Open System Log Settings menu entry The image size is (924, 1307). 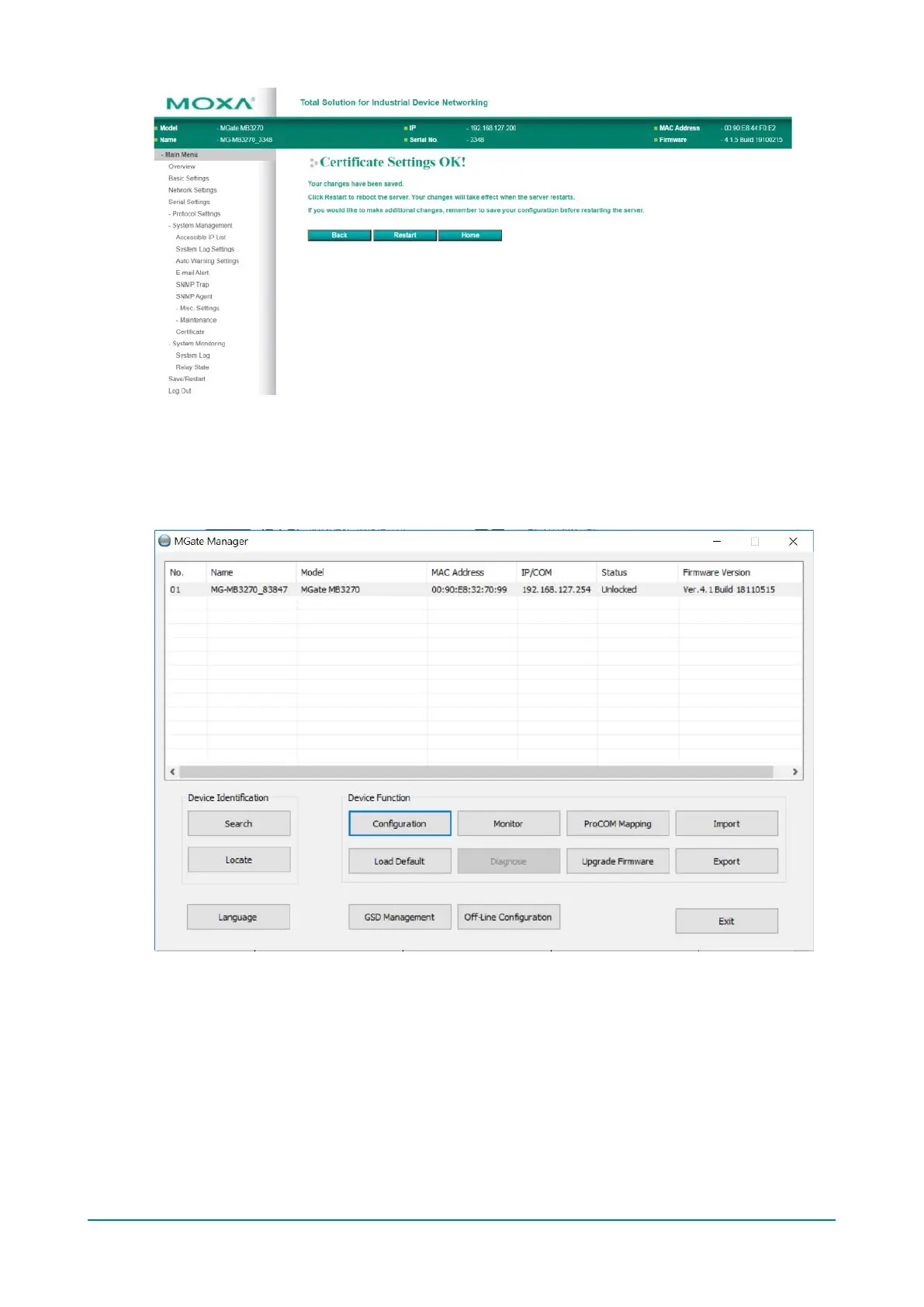pyautogui.click(x=205, y=249)
